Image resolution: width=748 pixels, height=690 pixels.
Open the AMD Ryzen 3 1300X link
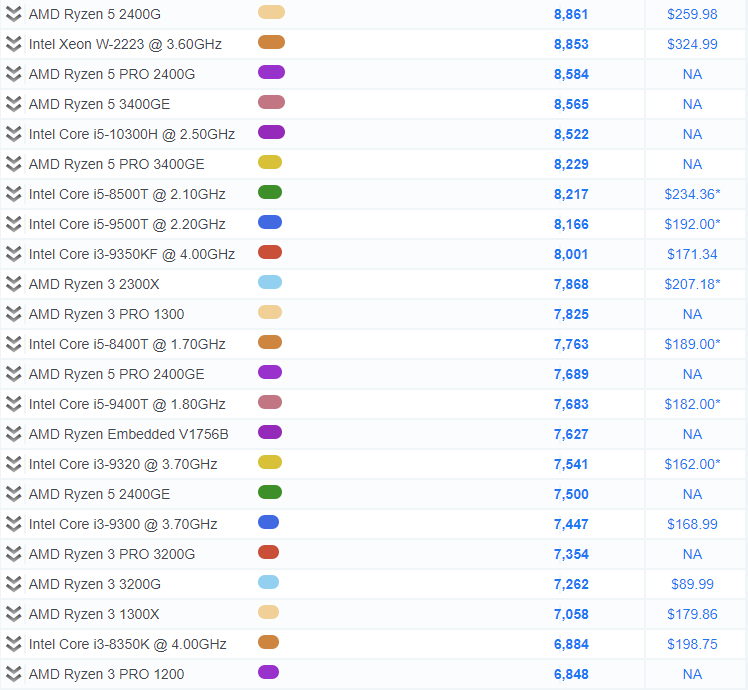[x=94, y=614]
